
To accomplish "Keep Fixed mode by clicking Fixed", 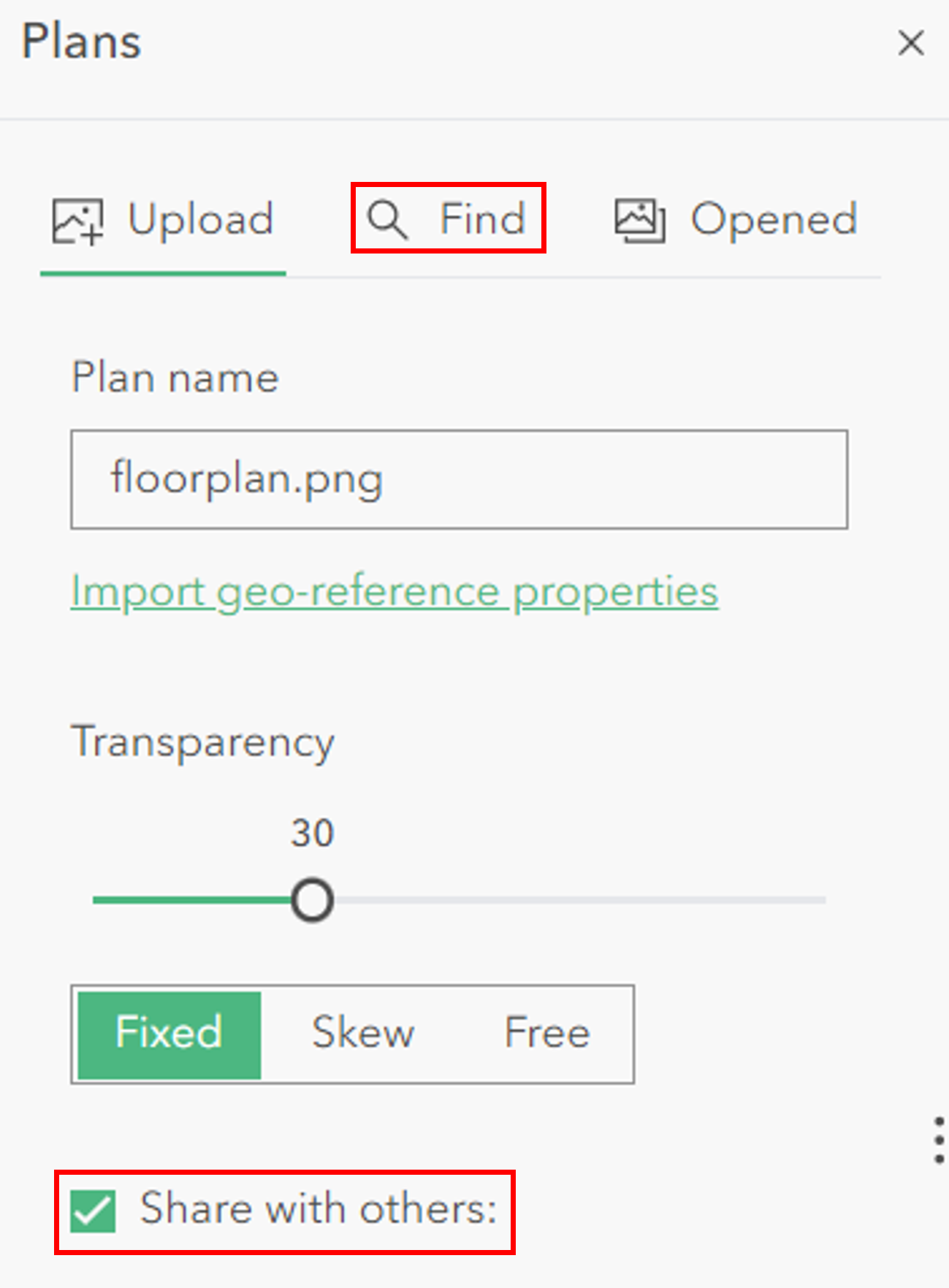I will point(167,1032).
